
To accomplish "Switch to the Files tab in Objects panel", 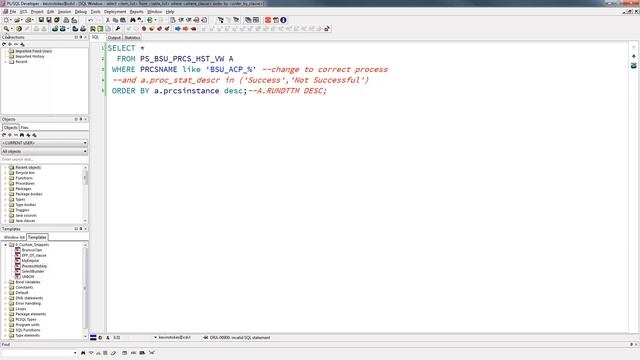I will 24,128.
